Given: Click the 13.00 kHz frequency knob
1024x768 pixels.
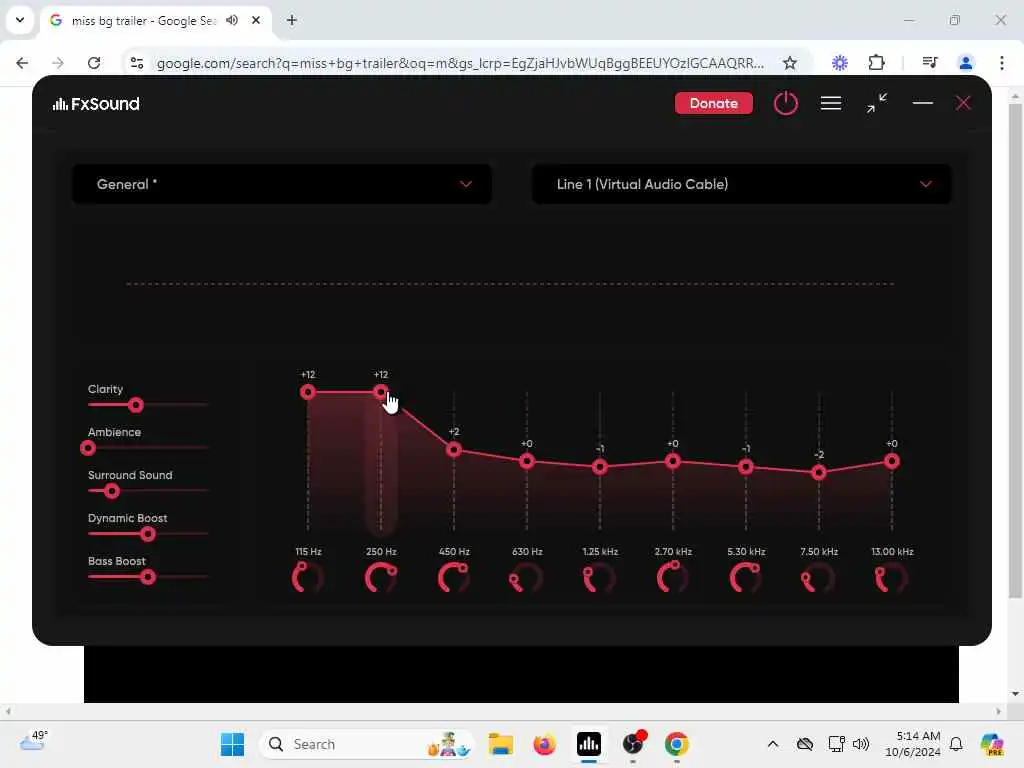Looking at the screenshot, I should 892,578.
